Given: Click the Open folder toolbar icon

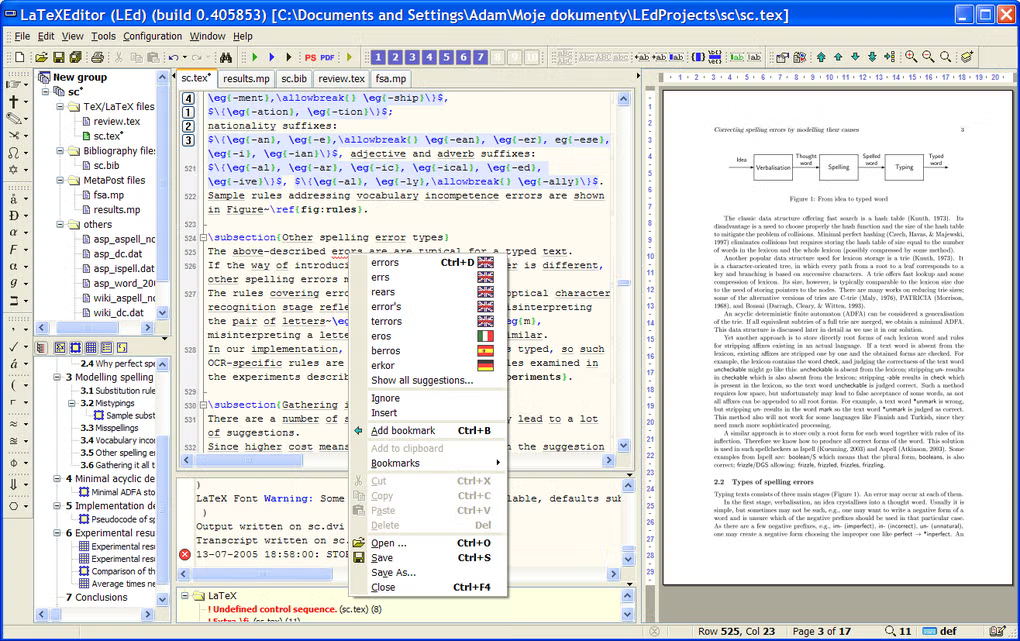Looking at the screenshot, I should [43, 57].
